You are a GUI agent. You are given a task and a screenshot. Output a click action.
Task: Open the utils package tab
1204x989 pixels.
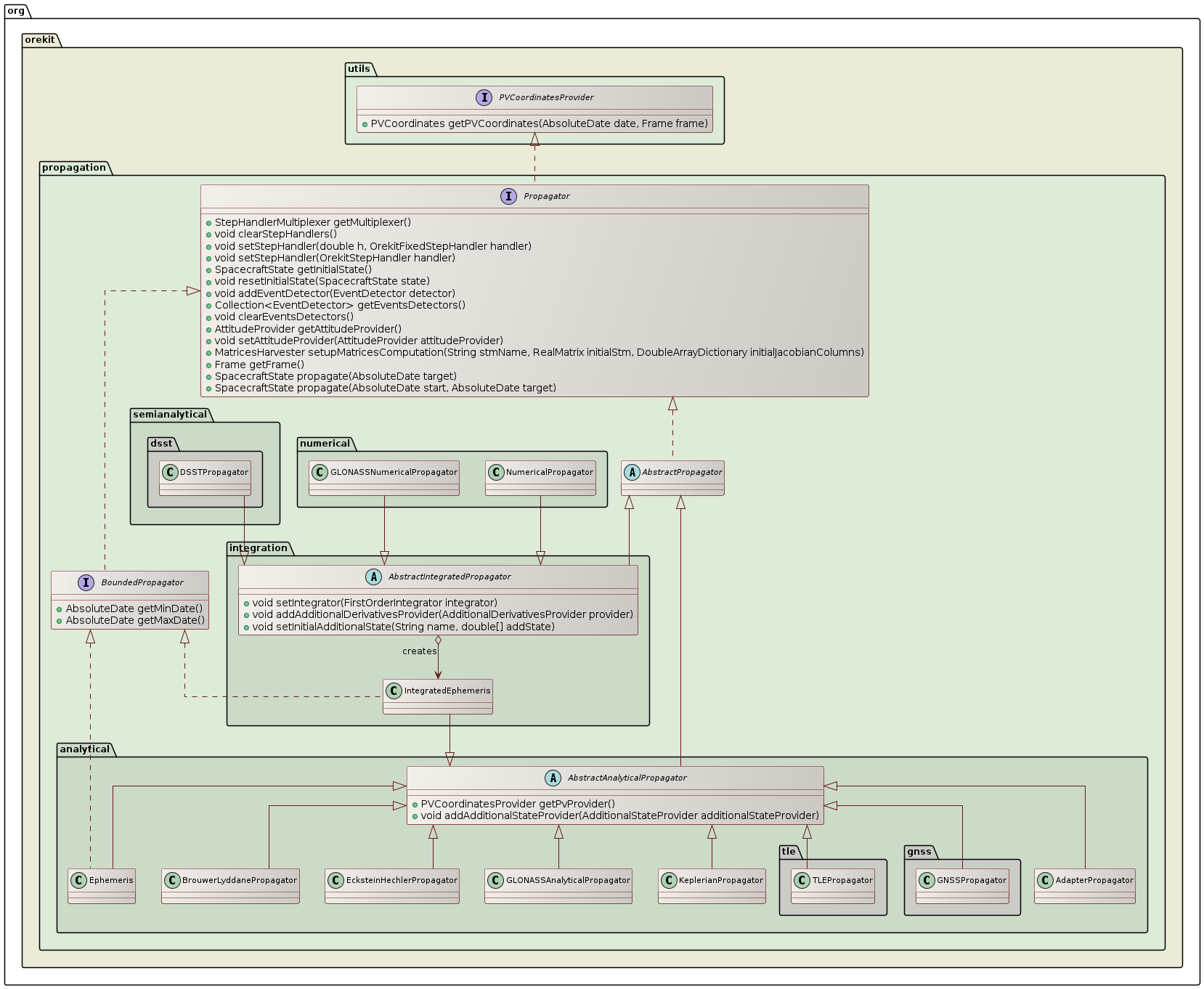(x=358, y=68)
